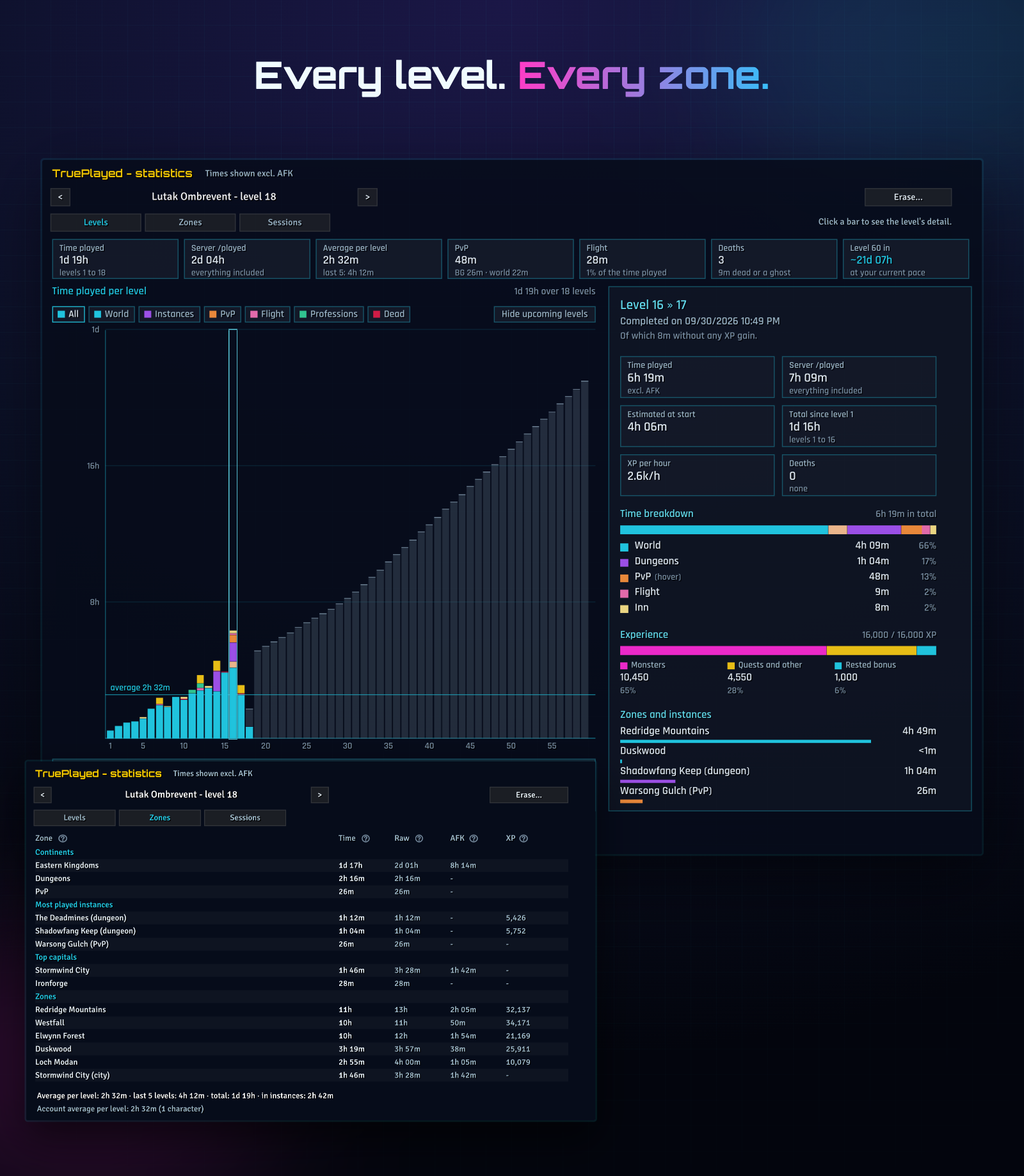Click the Hide upcoming levels button

(545, 314)
